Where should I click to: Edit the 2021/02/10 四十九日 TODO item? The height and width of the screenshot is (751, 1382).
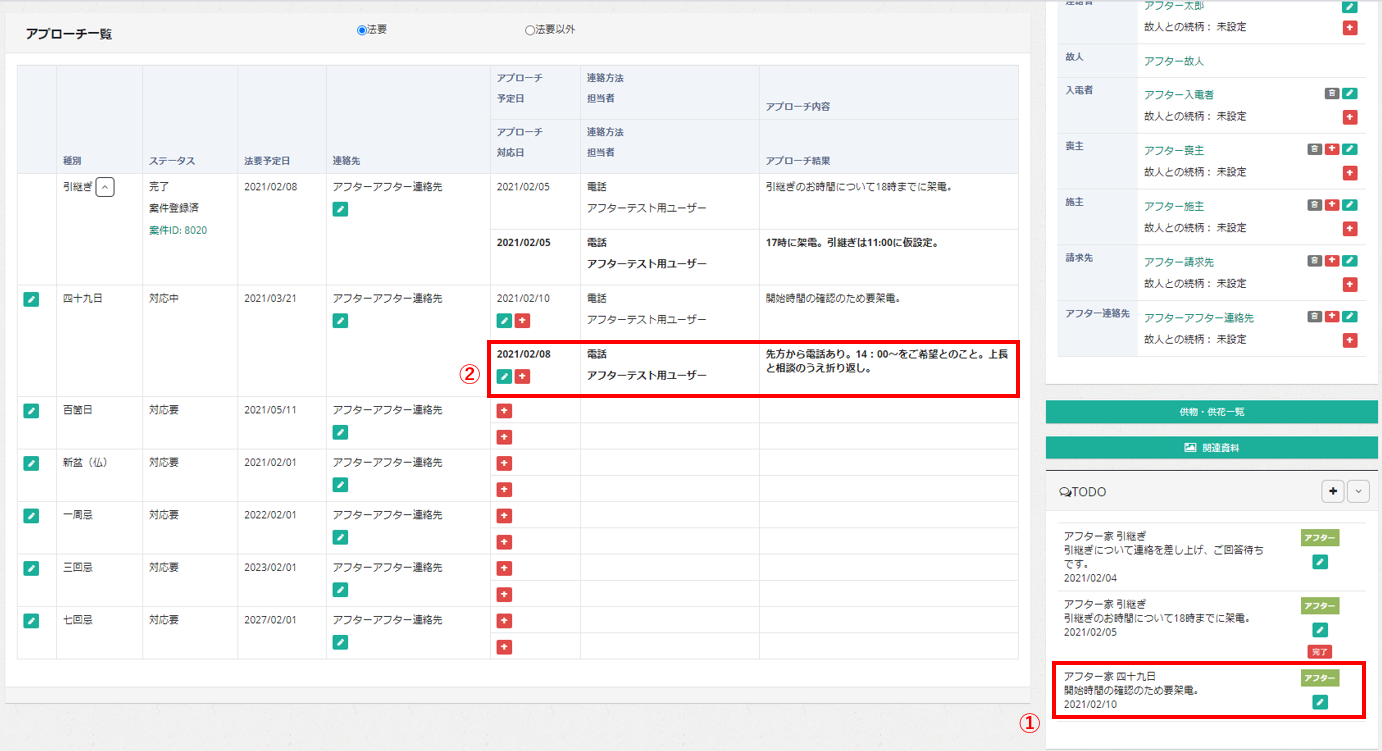pos(1320,702)
